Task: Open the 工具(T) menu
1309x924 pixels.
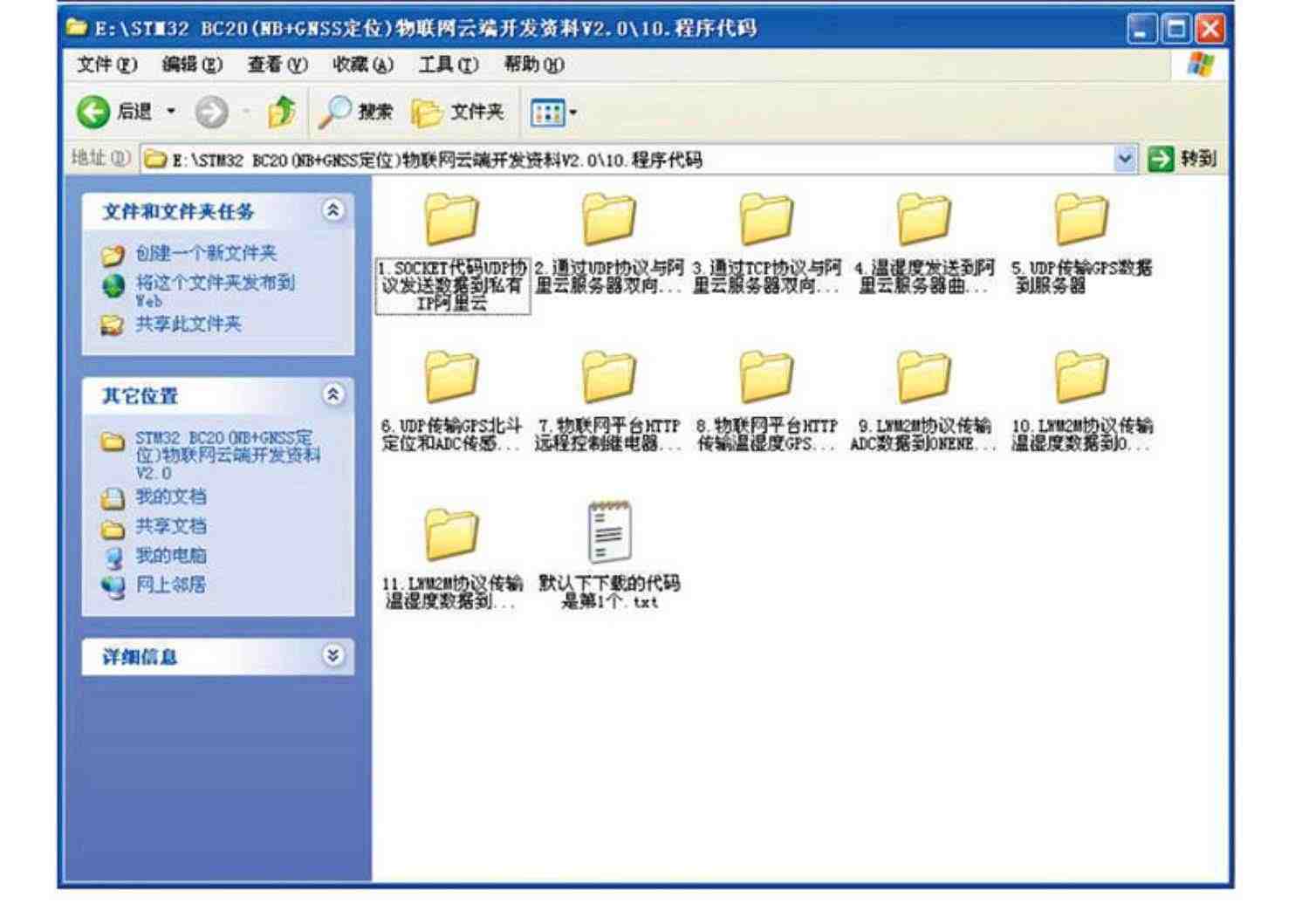Action: click(x=449, y=65)
